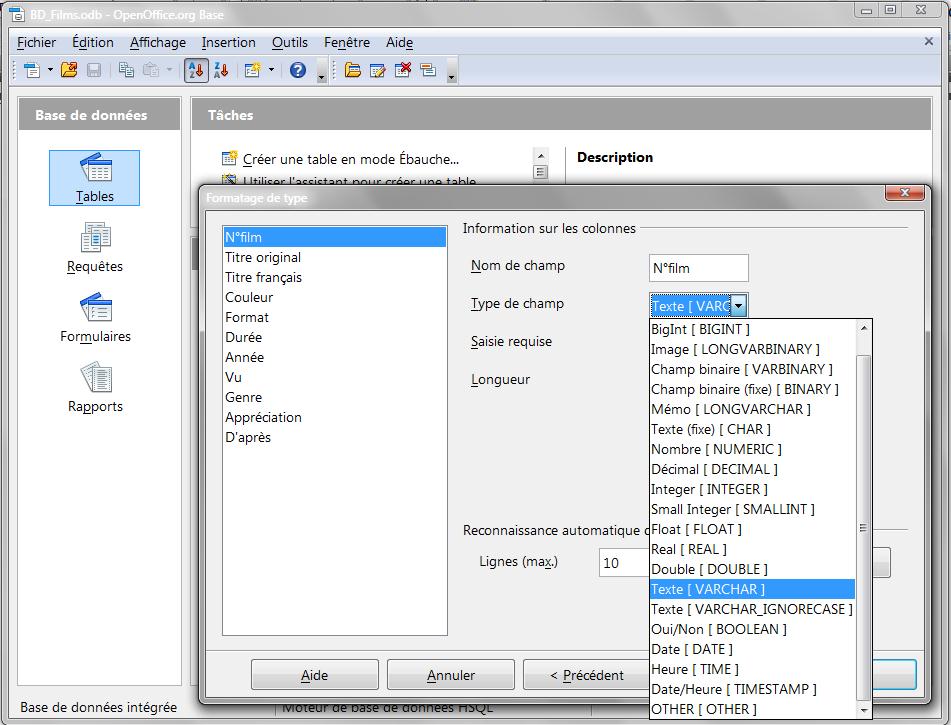Click type list scrollbar down arrow
Image resolution: width=951 pixels, height=725 pixels.
864,710
